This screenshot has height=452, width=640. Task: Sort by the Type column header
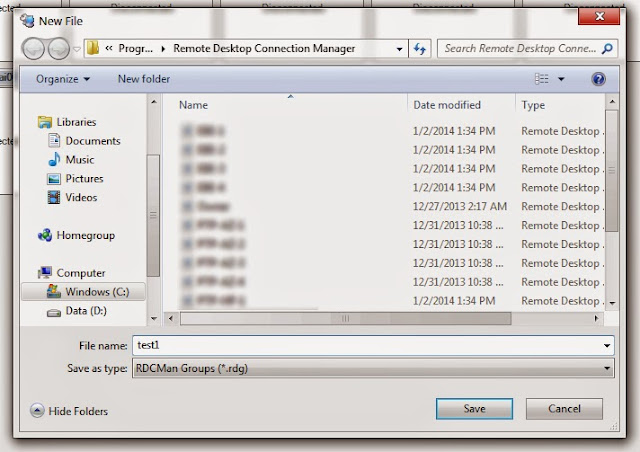(533, 105)
